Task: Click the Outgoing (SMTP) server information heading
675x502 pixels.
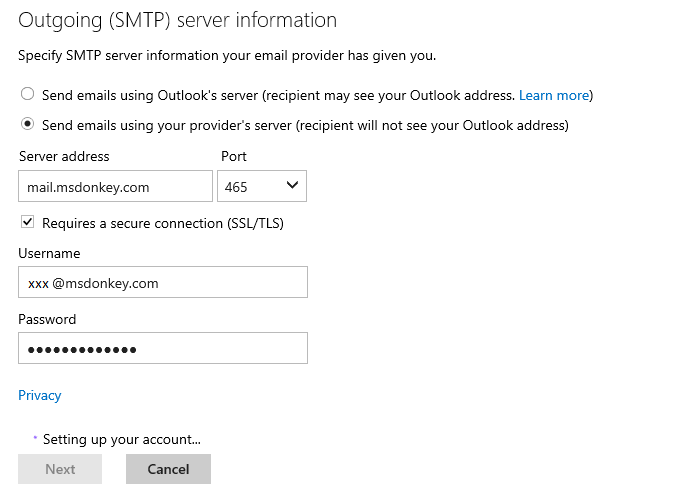Action: 178,20
